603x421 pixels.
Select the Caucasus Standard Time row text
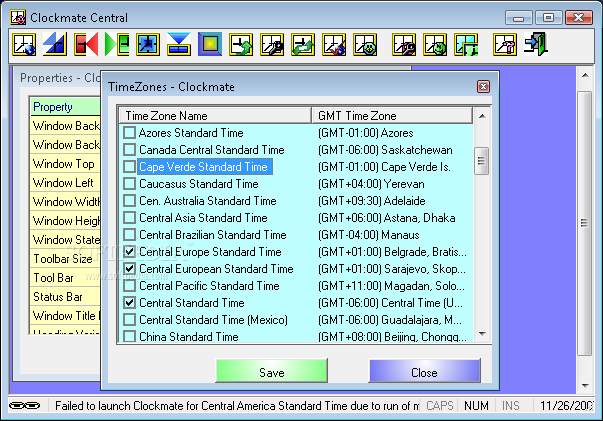coord(198,184)
